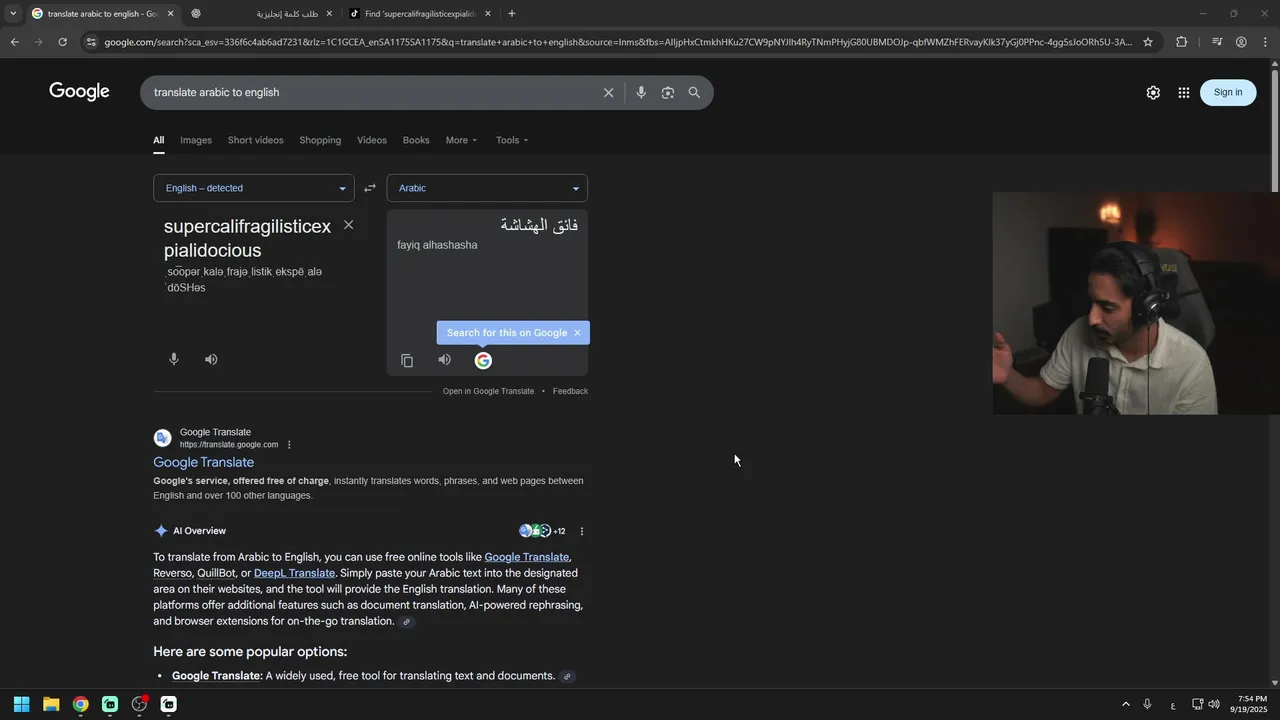
Task: Reload the current page
Action: 62,42
